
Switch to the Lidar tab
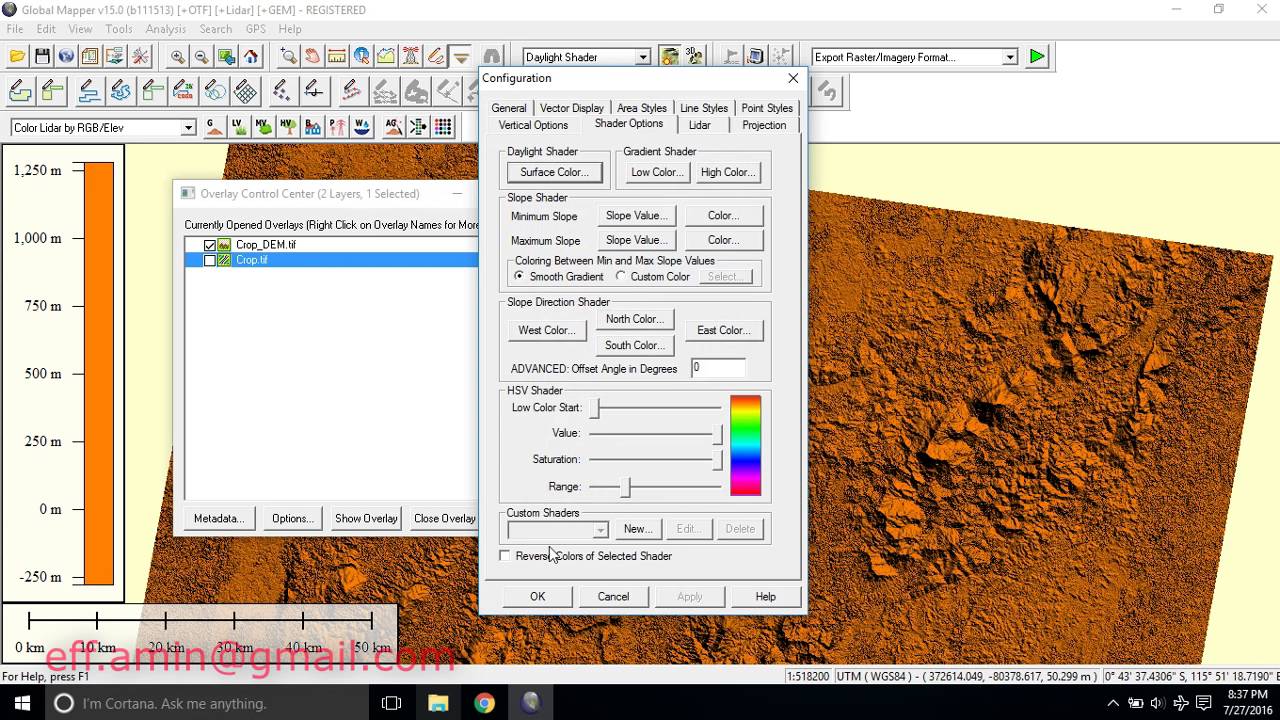pos(699,125)
